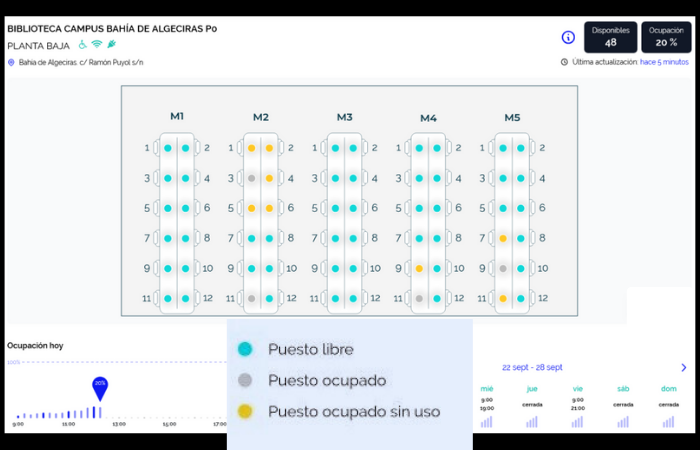Select unused yellow seat 9 at table M4

point(420,269)
